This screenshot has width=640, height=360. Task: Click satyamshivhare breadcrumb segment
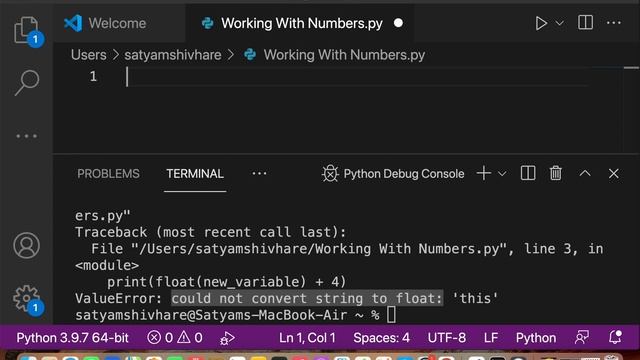click(x=173, y=55)
